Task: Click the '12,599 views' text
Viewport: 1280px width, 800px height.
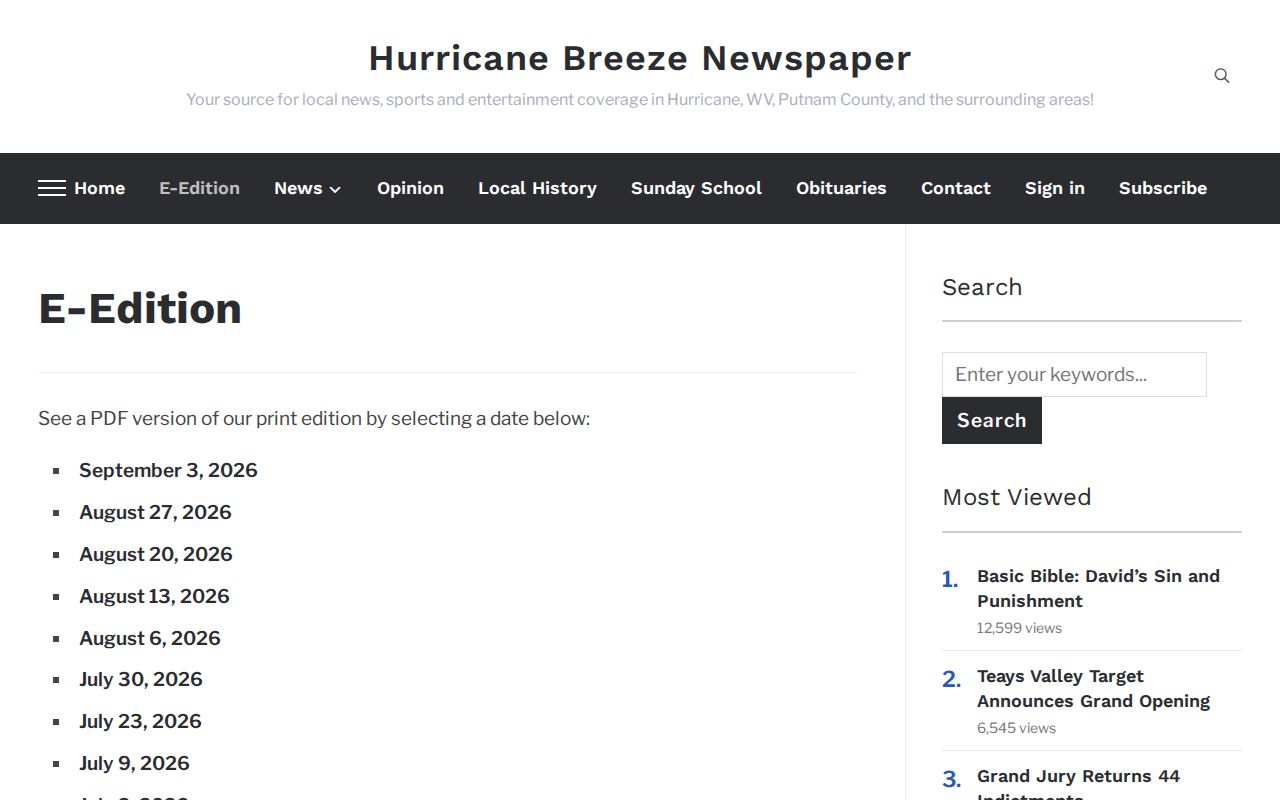Action: coord(1019,628)
